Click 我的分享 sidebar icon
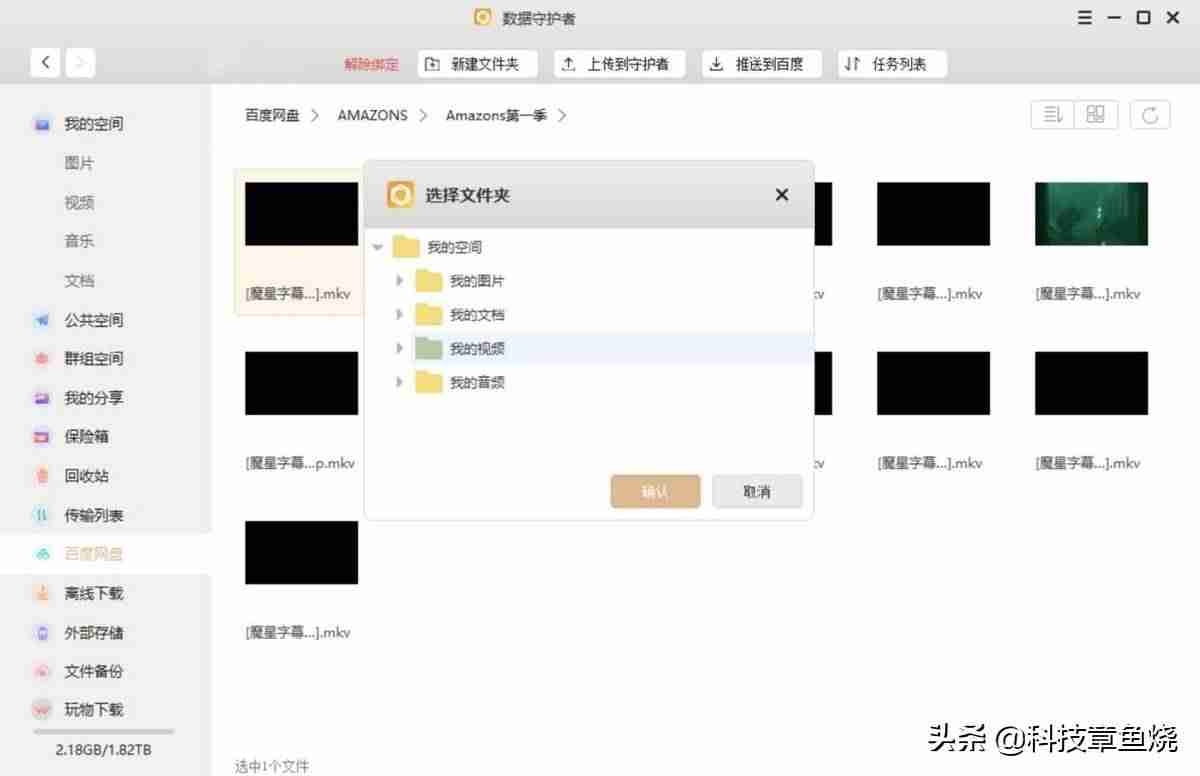The height and width of the screenshot is (776, 1200). [42, 398]
